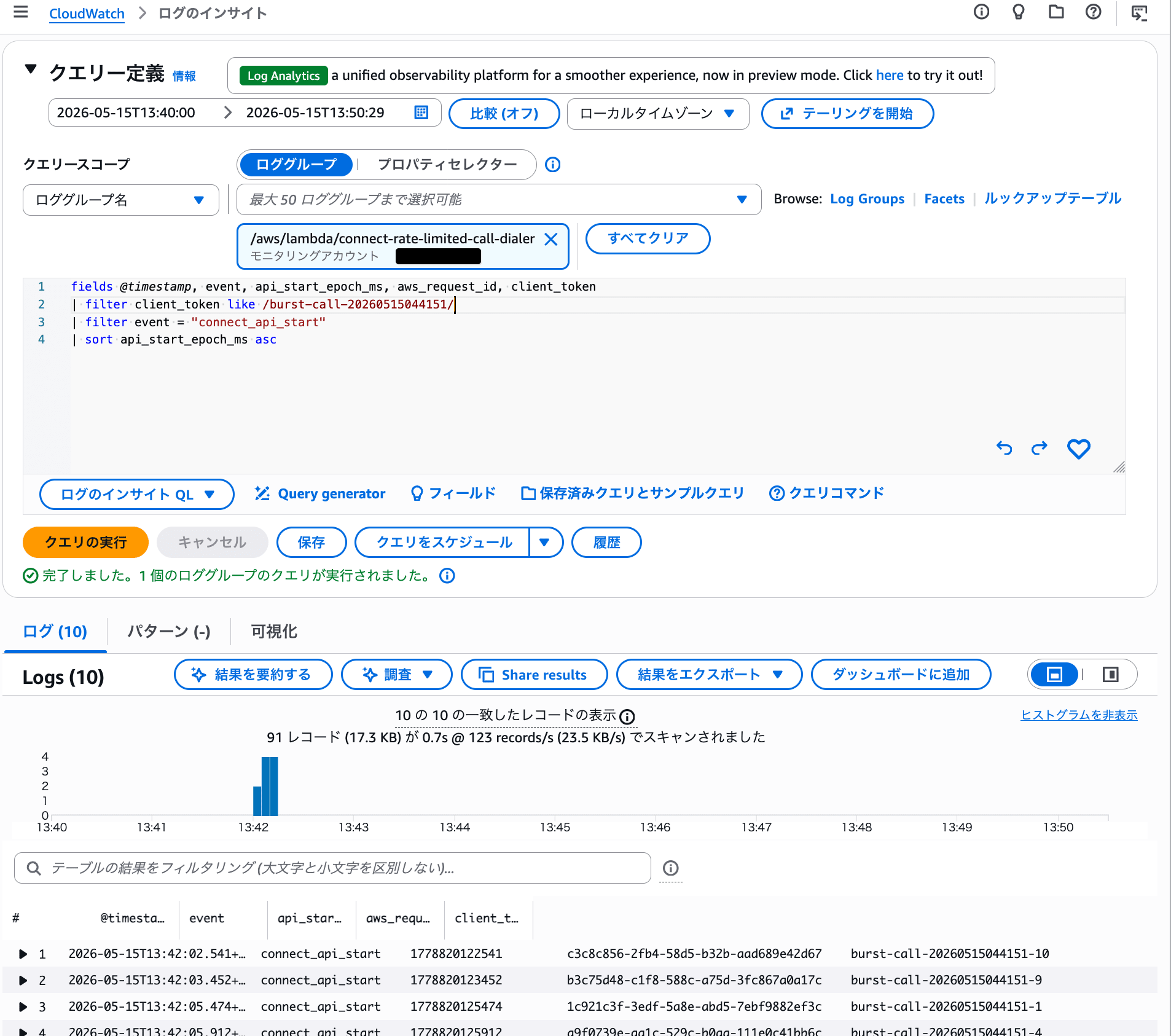
Task: Remove the connect-rate-limited-call-dialer log group
Action: tap(551, 240)
